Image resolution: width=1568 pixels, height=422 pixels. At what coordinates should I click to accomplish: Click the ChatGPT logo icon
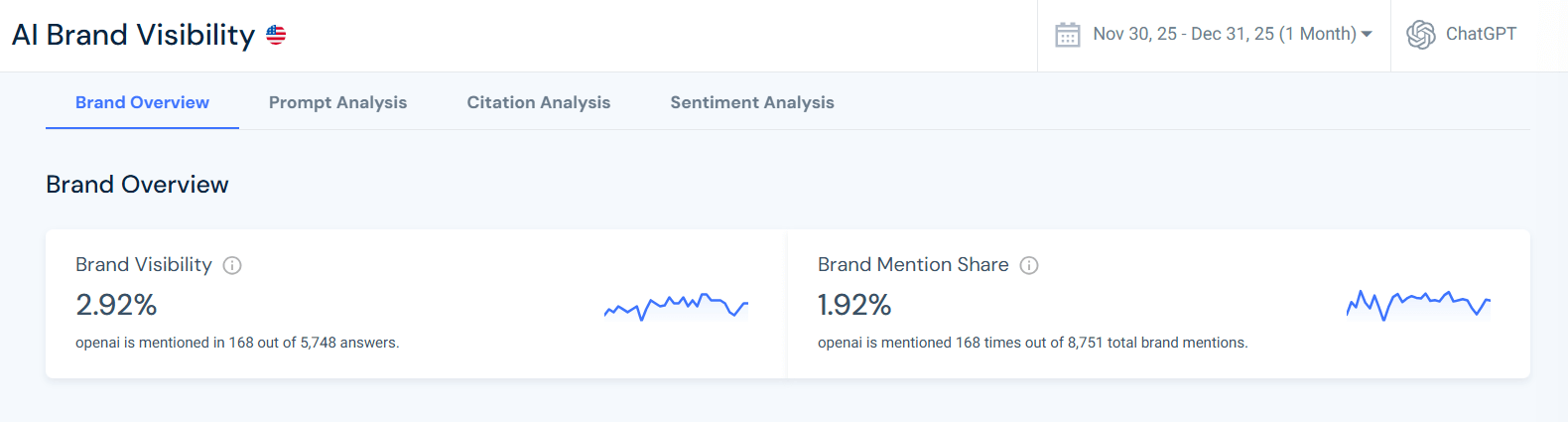tap(1420, 35)
